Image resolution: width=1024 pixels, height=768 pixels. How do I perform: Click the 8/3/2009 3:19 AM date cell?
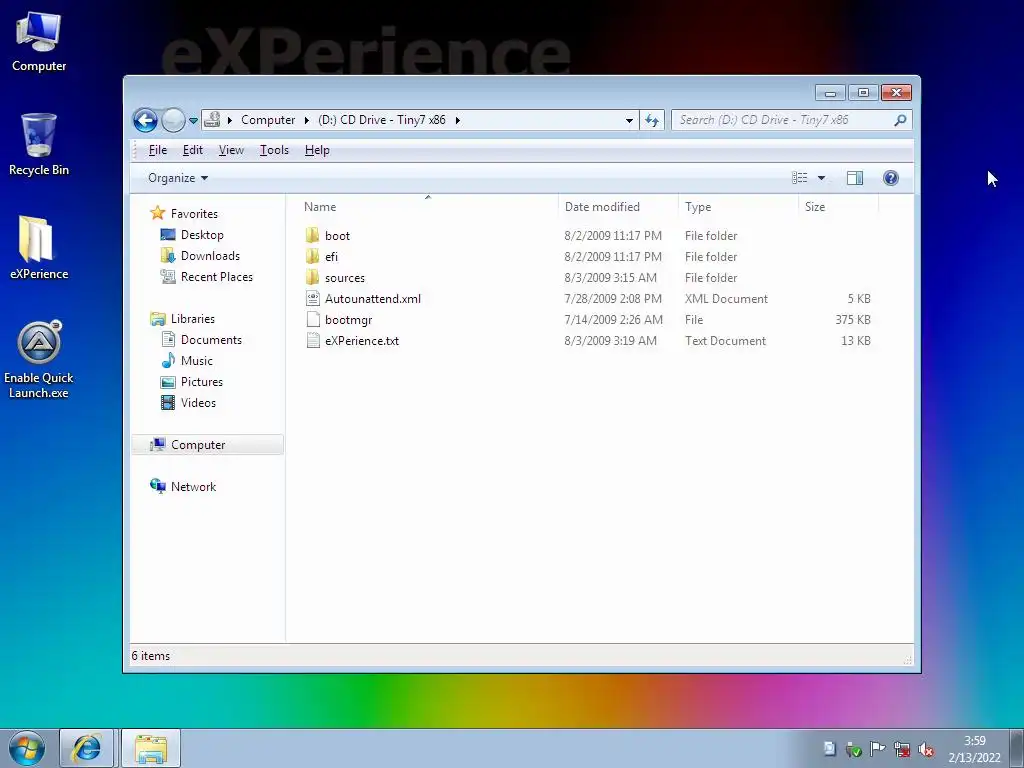point(611,341)
